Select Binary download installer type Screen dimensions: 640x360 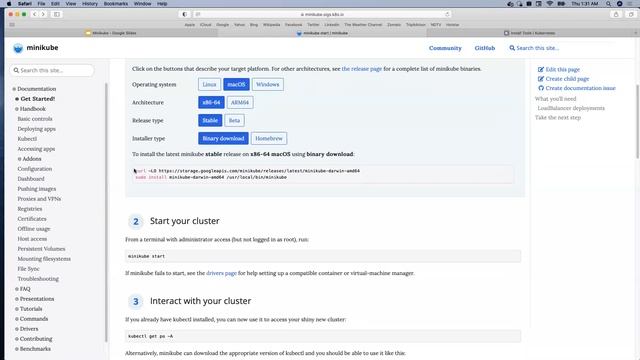tap(223, 138)
